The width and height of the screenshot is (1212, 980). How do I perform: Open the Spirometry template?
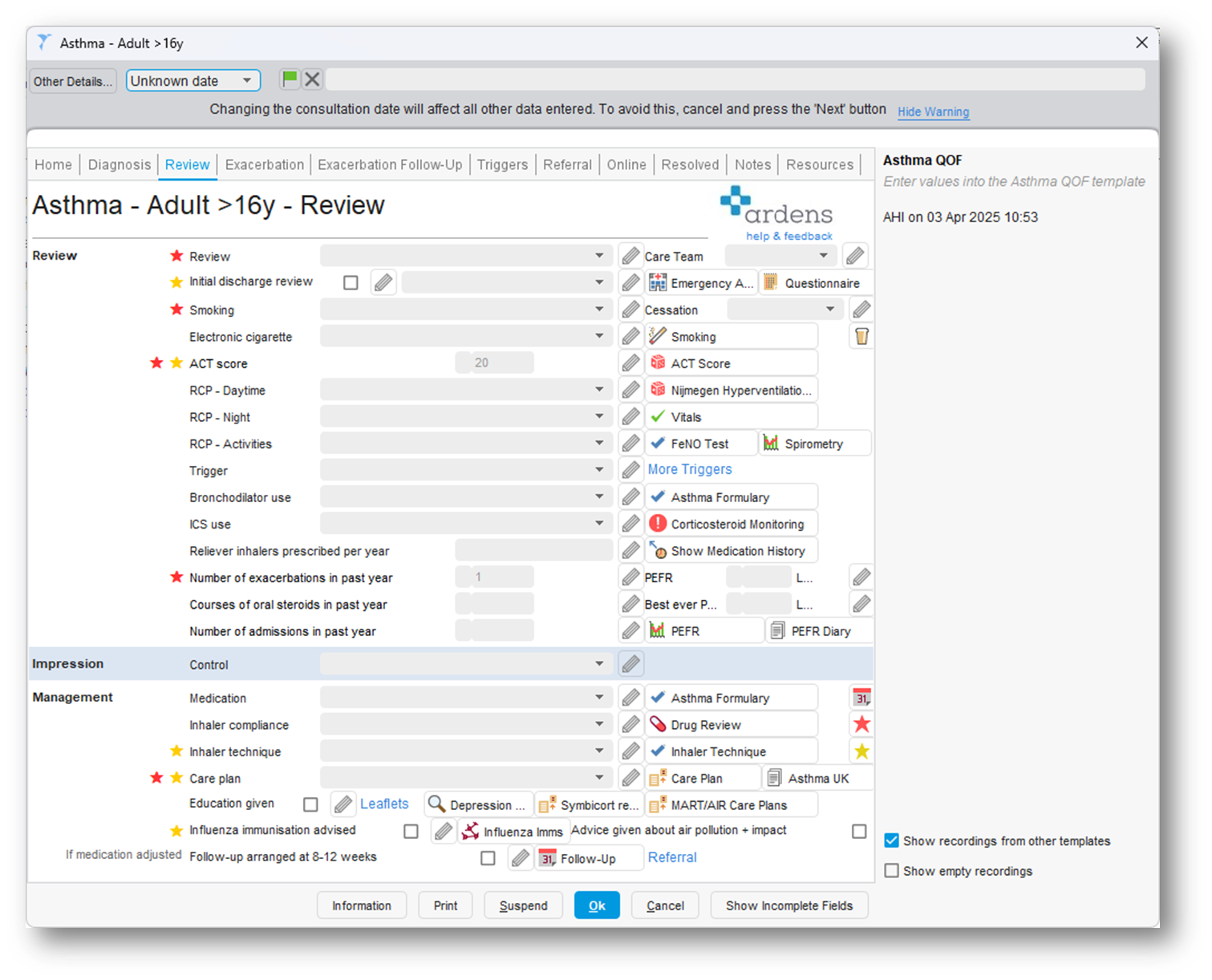tap(816, 443)
